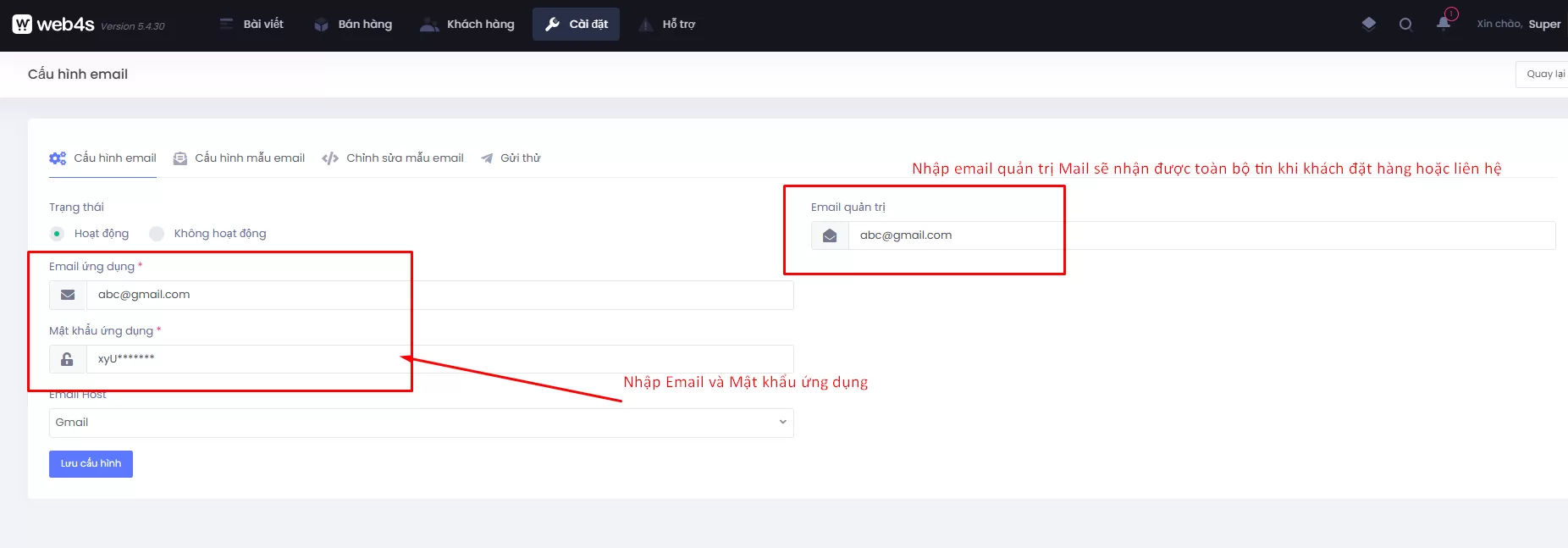Screen dimensions: 1568x548
Task: Switch to the Gửi thử tab
Action: [511, 158]
